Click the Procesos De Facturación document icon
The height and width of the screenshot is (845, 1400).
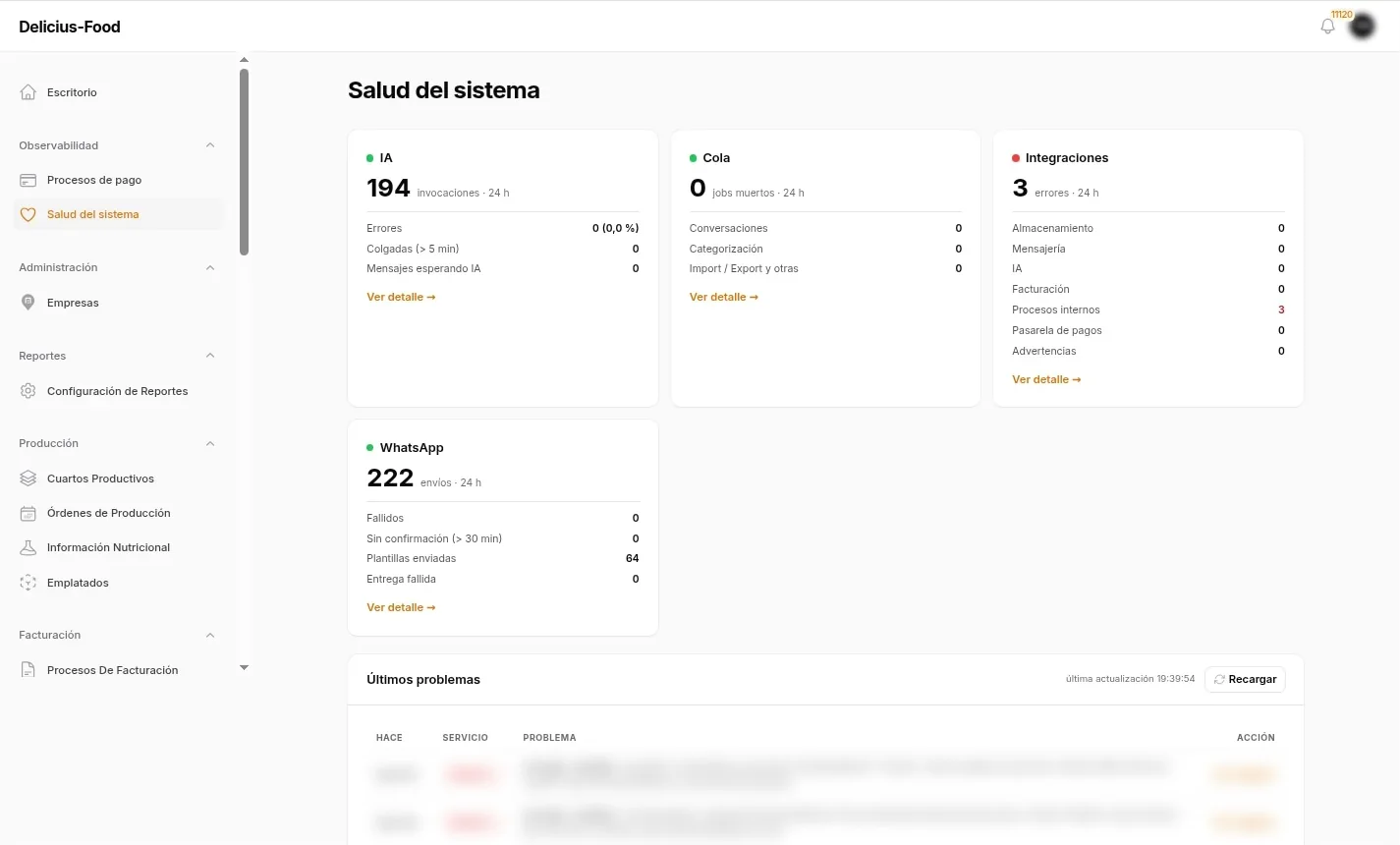click(28, 670)
